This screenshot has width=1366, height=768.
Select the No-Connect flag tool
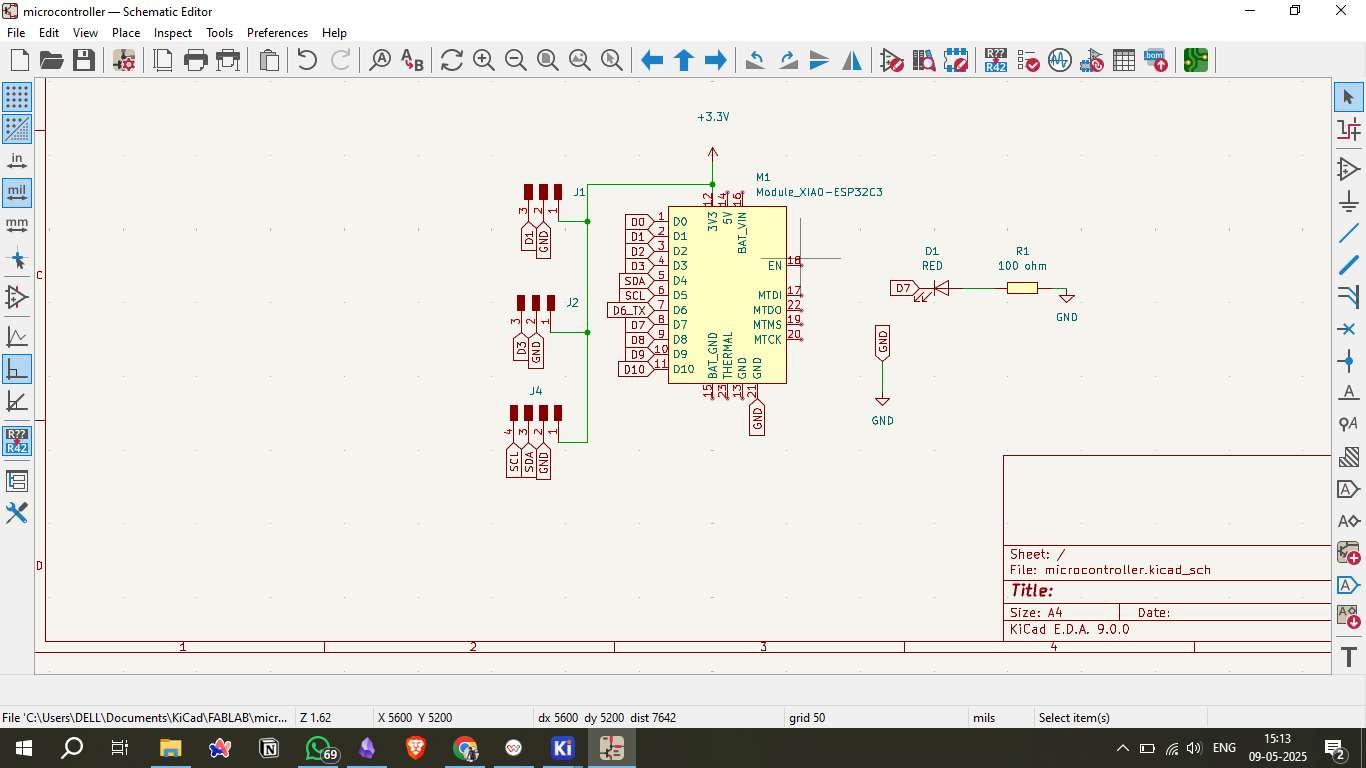pyautogui.click(x=1348, y=329)
